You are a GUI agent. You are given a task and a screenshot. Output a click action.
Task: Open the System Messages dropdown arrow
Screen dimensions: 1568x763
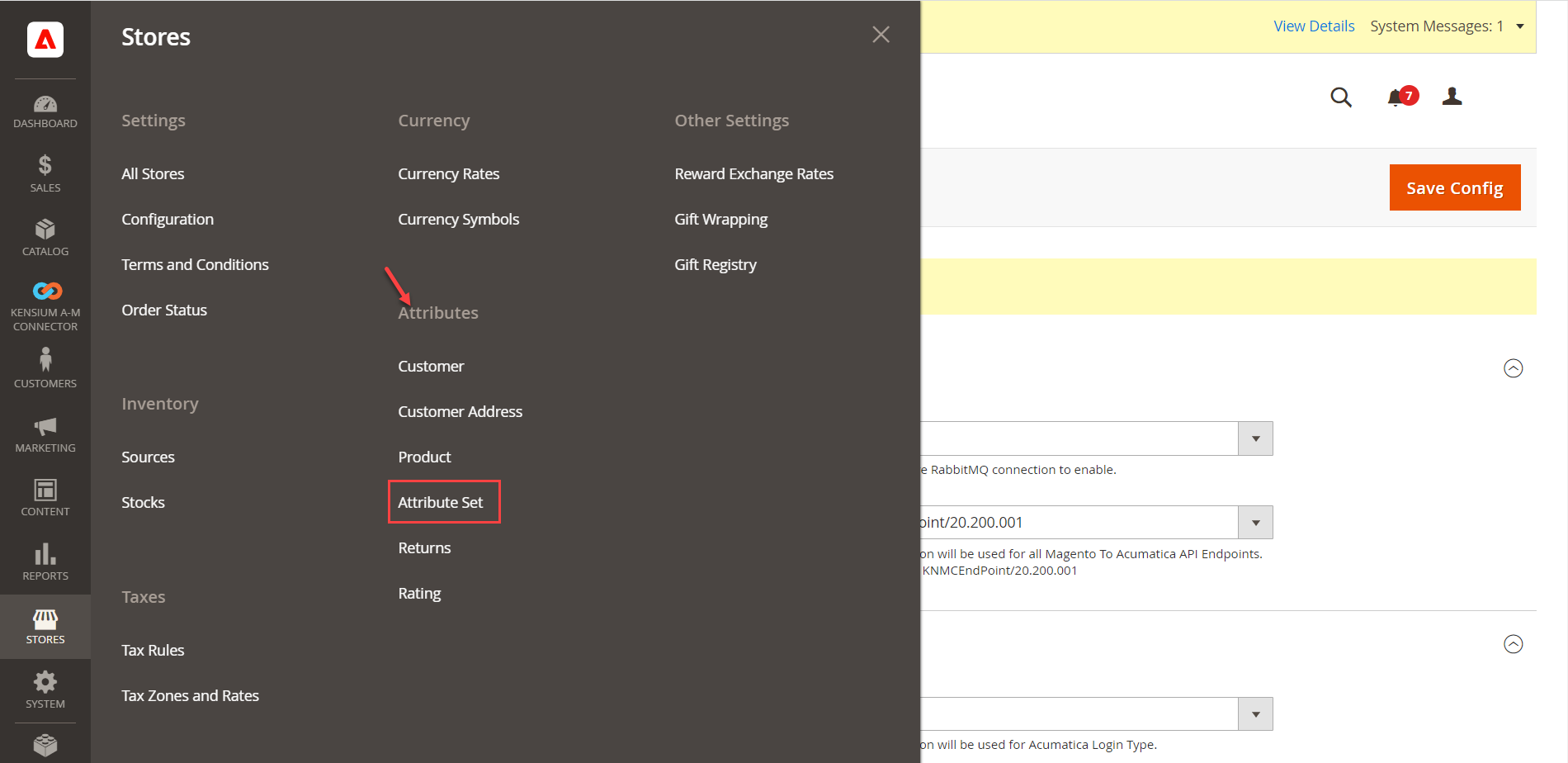click(1520, 26)
